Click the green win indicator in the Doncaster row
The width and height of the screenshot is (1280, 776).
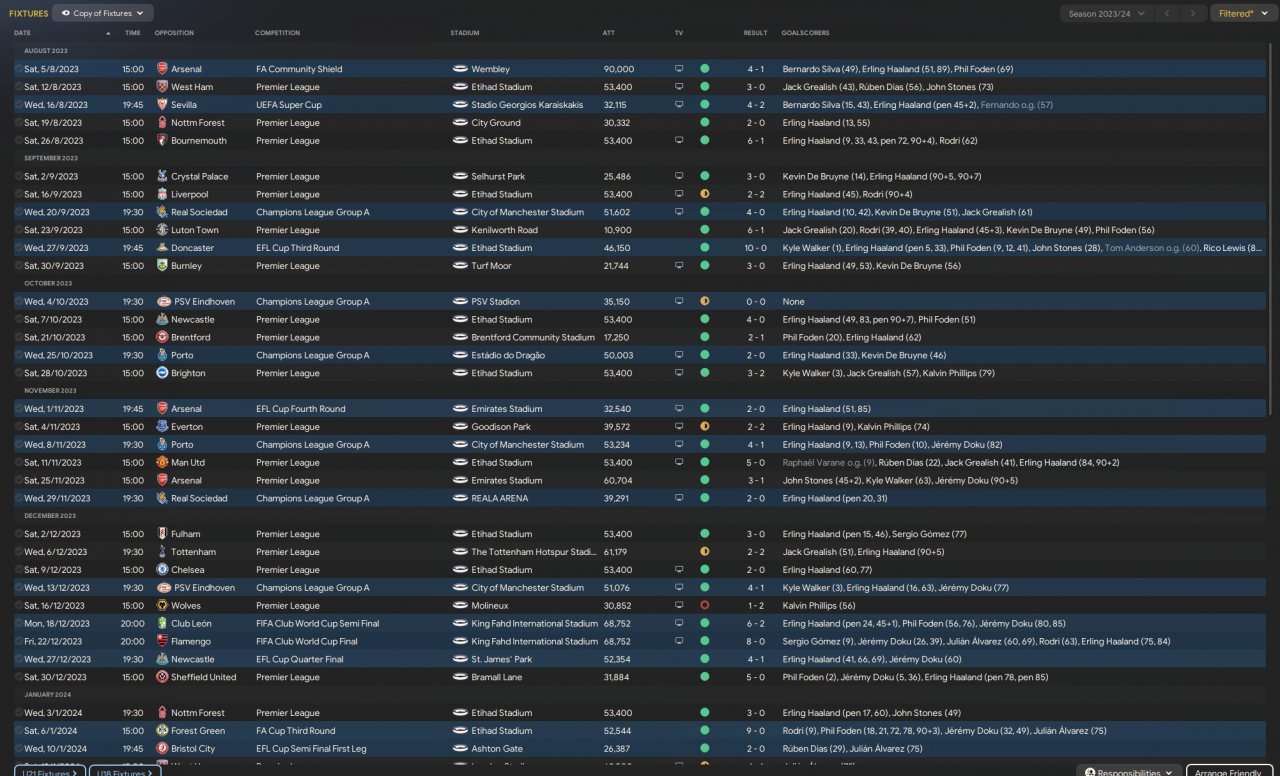pos(704,248)
